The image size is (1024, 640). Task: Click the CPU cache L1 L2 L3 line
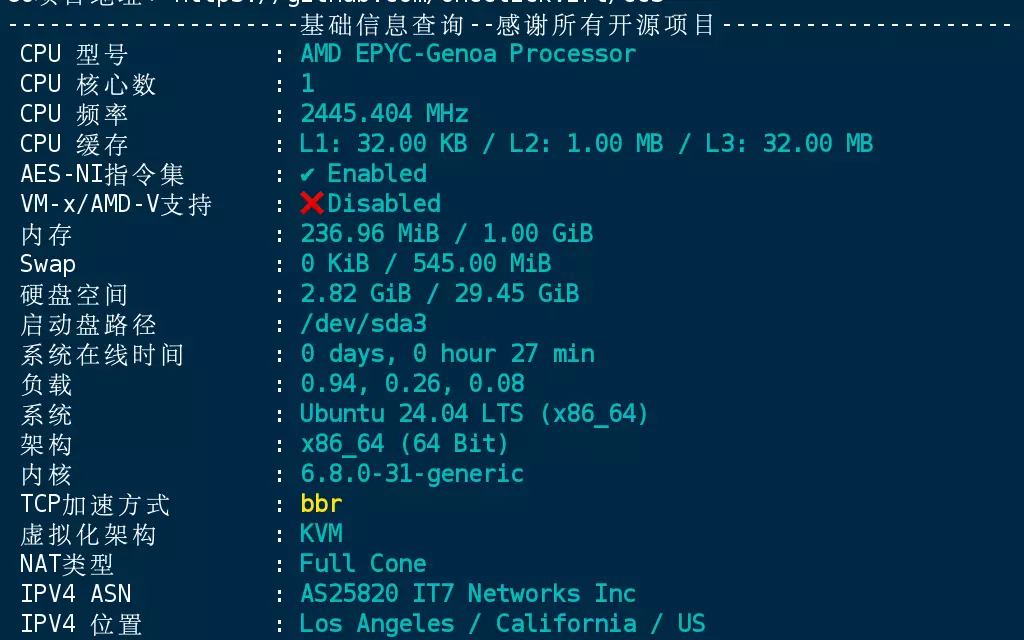coord(586,144)
